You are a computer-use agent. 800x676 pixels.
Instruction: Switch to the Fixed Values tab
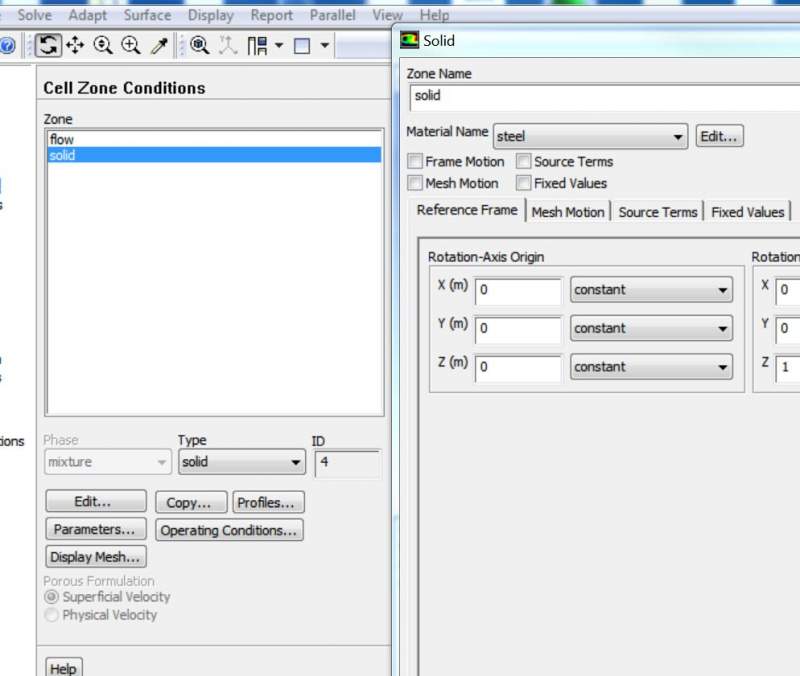pyautogui.click(x=747, y=212)
